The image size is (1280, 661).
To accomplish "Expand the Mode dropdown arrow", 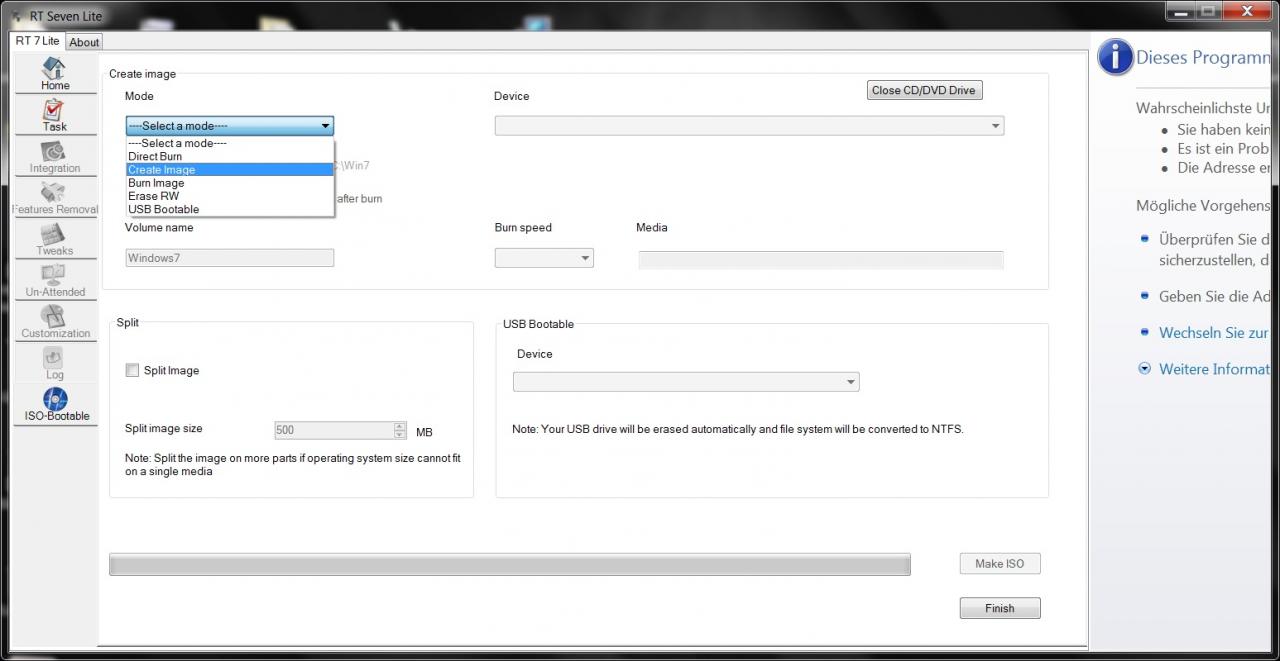I will pos(325,126).
